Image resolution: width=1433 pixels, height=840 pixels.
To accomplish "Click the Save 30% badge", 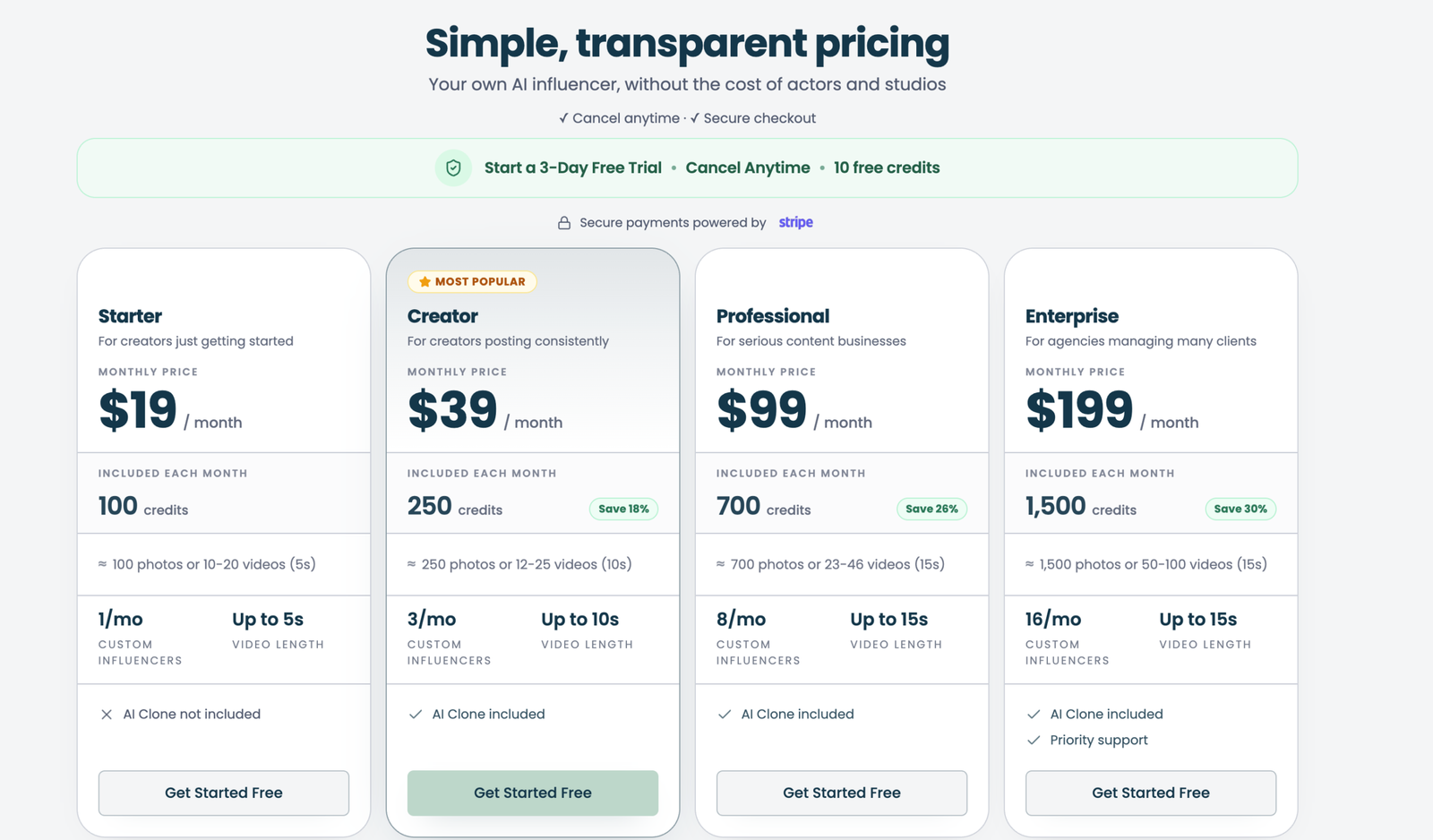I will pyautogui.click(x=1240, y=509).
